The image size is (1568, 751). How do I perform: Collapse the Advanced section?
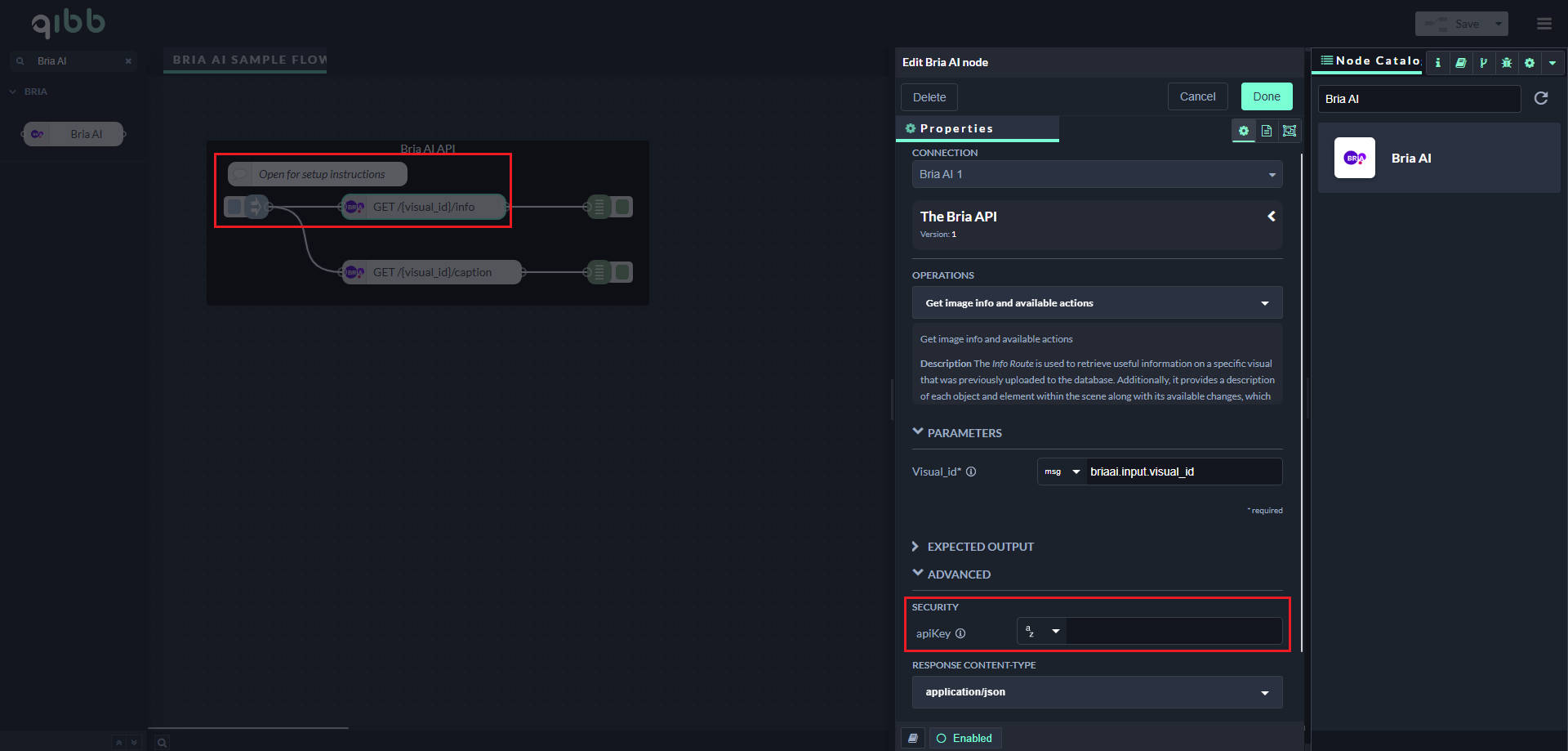pos(958,574)
